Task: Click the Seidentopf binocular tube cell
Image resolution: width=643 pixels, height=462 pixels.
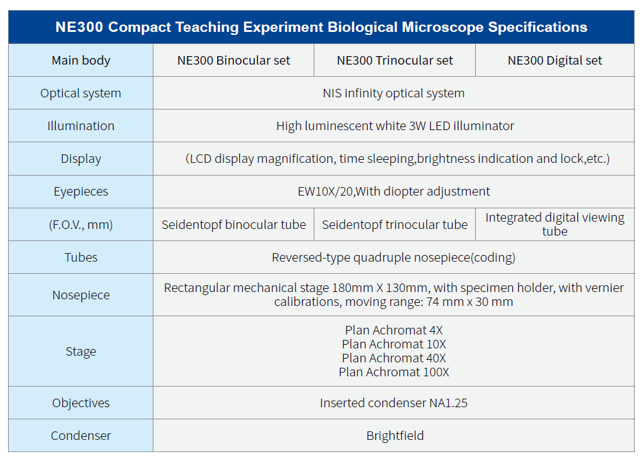Action: [233, 224]
